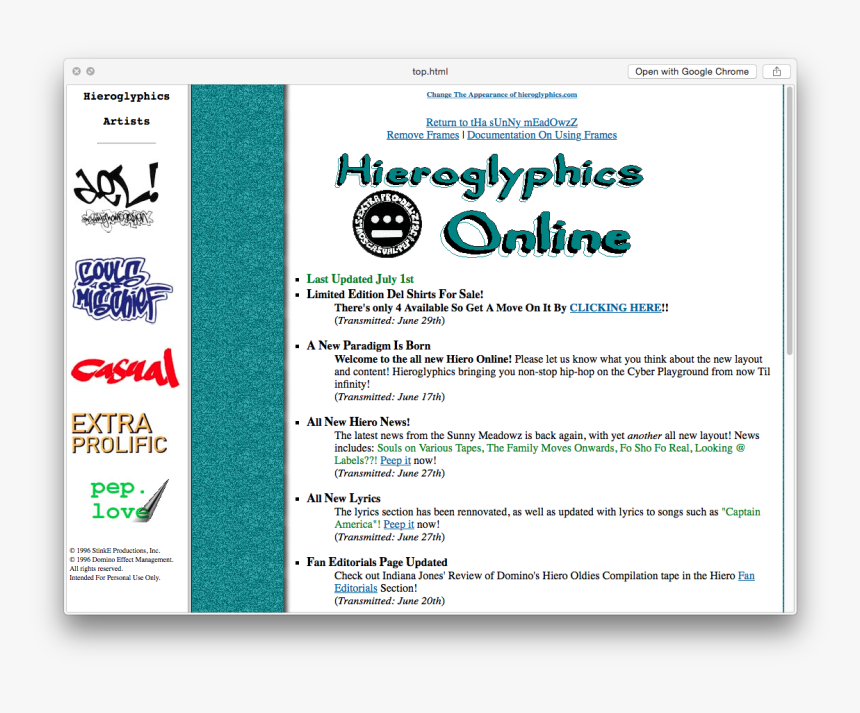
Task: Click 'Last Updated July 1st' text
Action: (x=360, y=279)
